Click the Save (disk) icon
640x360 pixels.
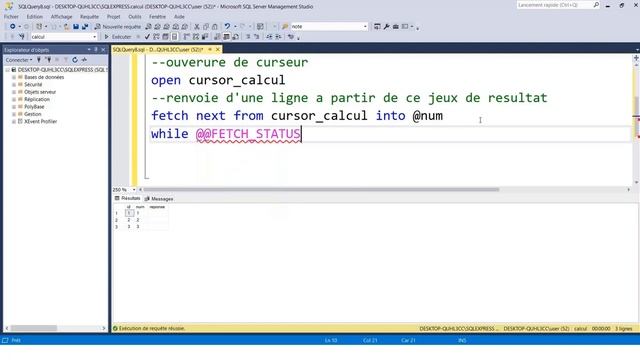76,27
